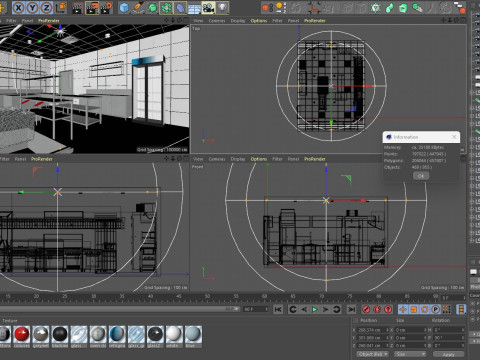Toggle the coordinate system icon
Viewport: 480px width, 360px height.
pyautogui.click(x=61, y=7)
